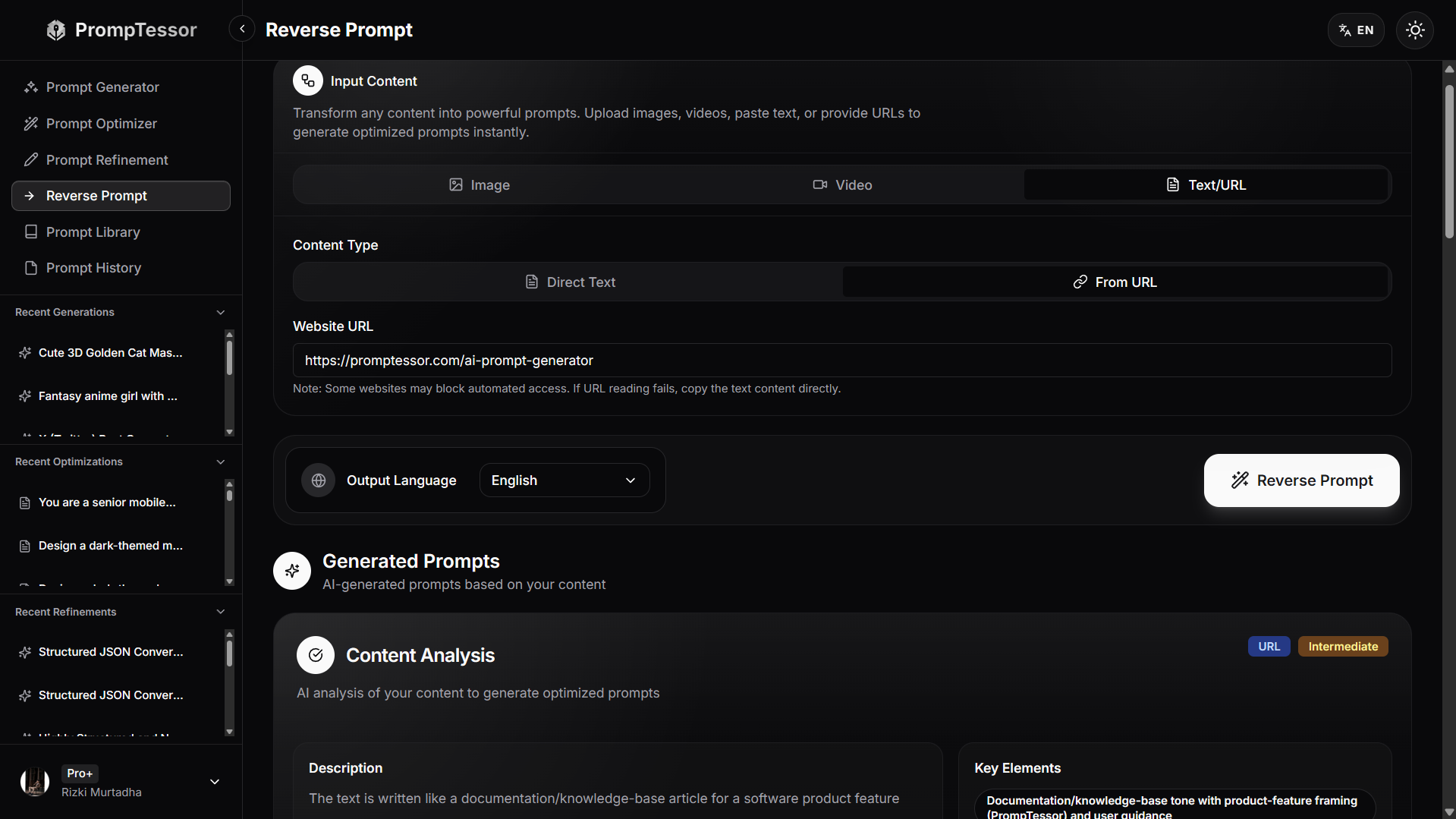
Task: Click the Intermediate badge
Action: click(x=1343, y=647)
